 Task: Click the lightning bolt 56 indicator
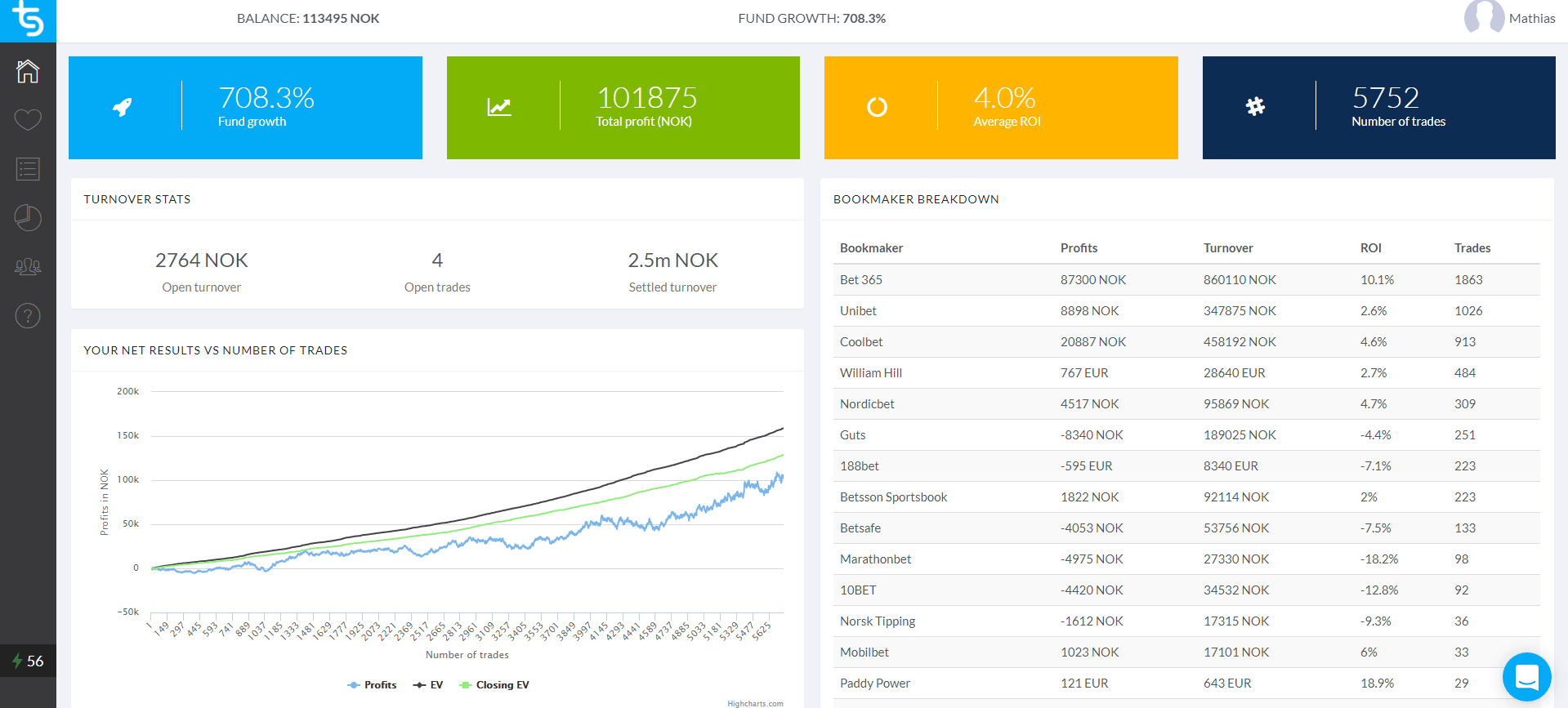(28, 661)
